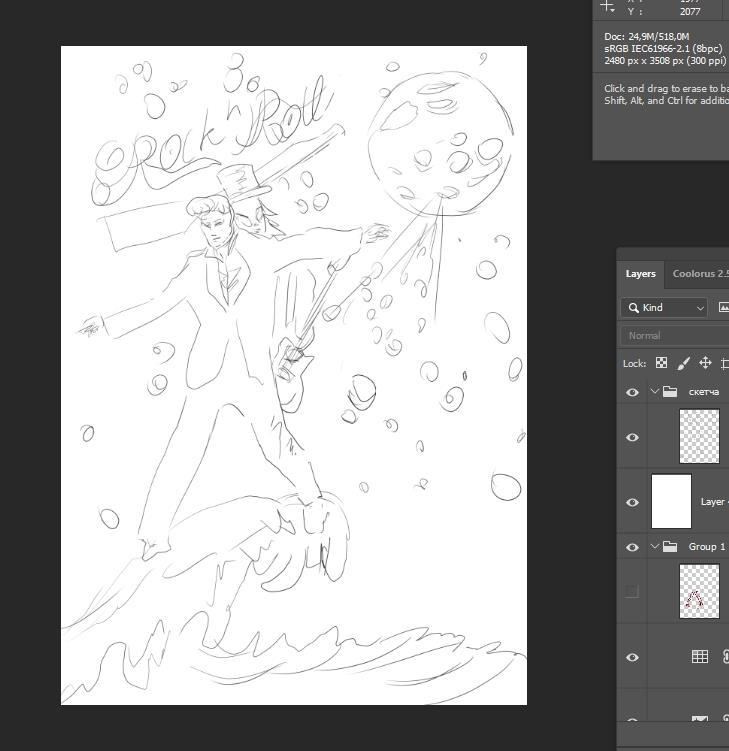This screenshot has height=751, width=729.
Task: Hide the скетча group with eye icon
Action: pyautogui.click(x=632, y=392)
